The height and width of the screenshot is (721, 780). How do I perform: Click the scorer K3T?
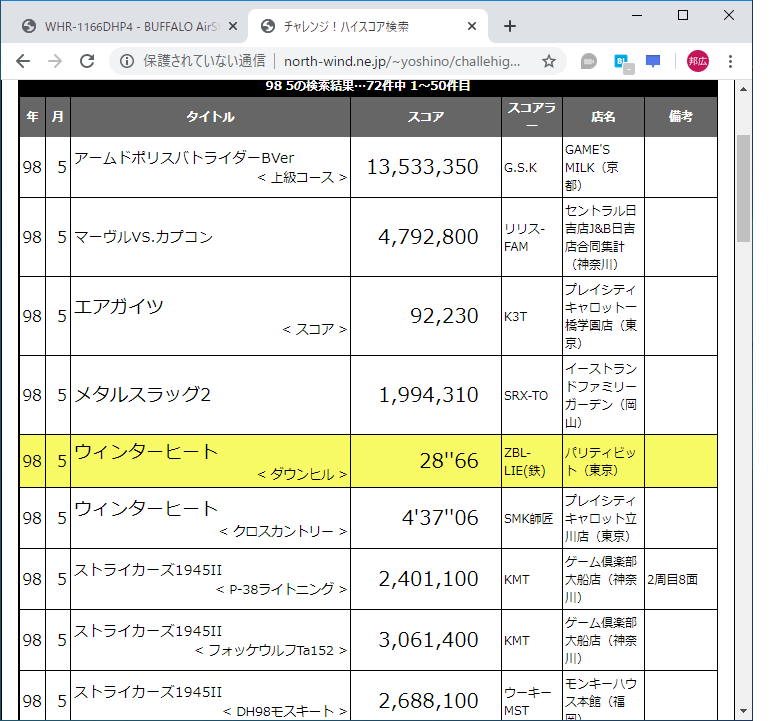pyautogui.click(x=515, y=316)
